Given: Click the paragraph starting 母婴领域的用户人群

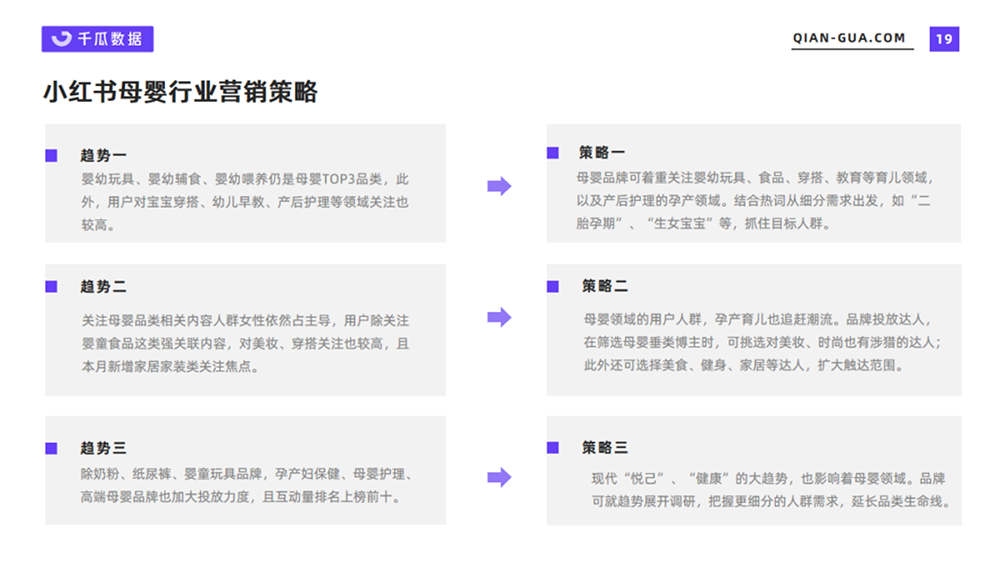Looking at the screenshot, I should pos(763,342).
